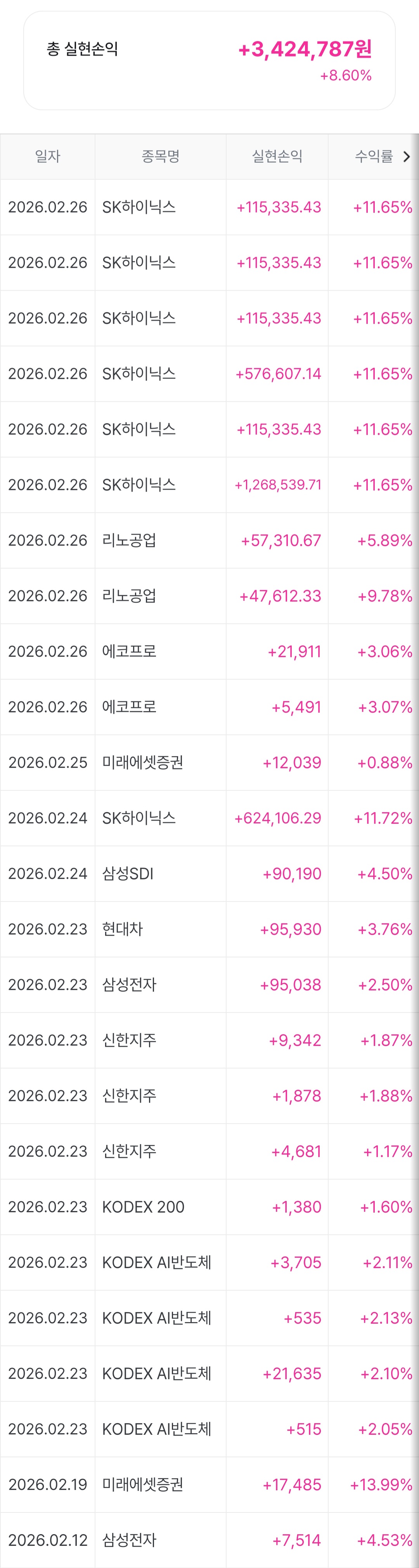419x1568 pixels.
Task: Click the 실현손익 column header
Action: click(277, 157)
